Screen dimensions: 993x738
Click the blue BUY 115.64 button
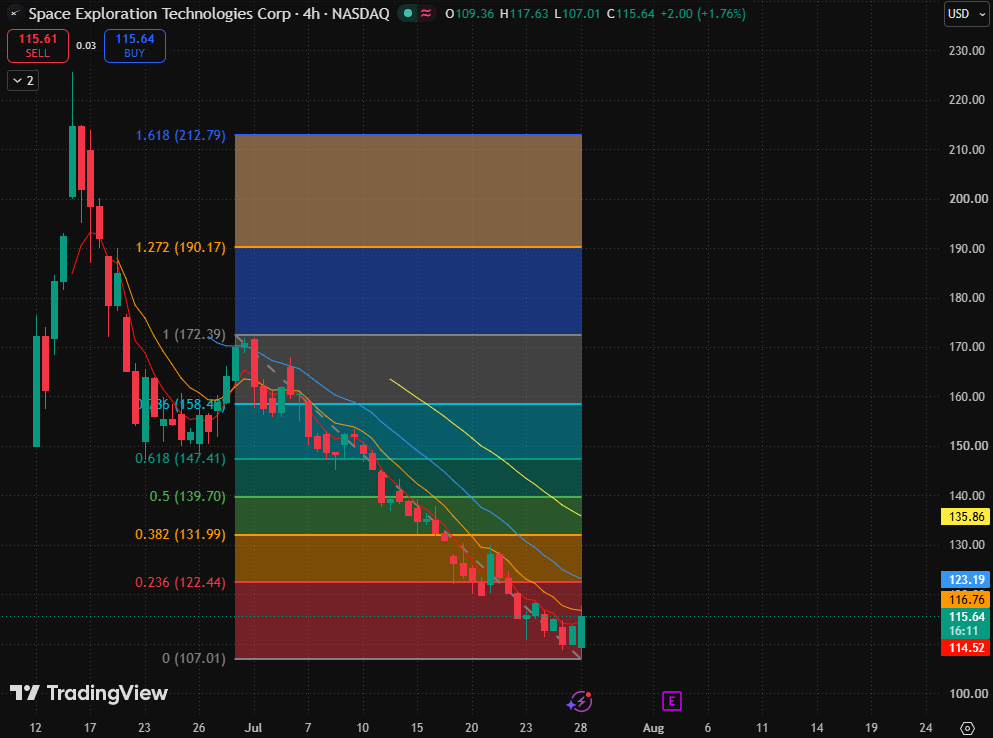135,46
